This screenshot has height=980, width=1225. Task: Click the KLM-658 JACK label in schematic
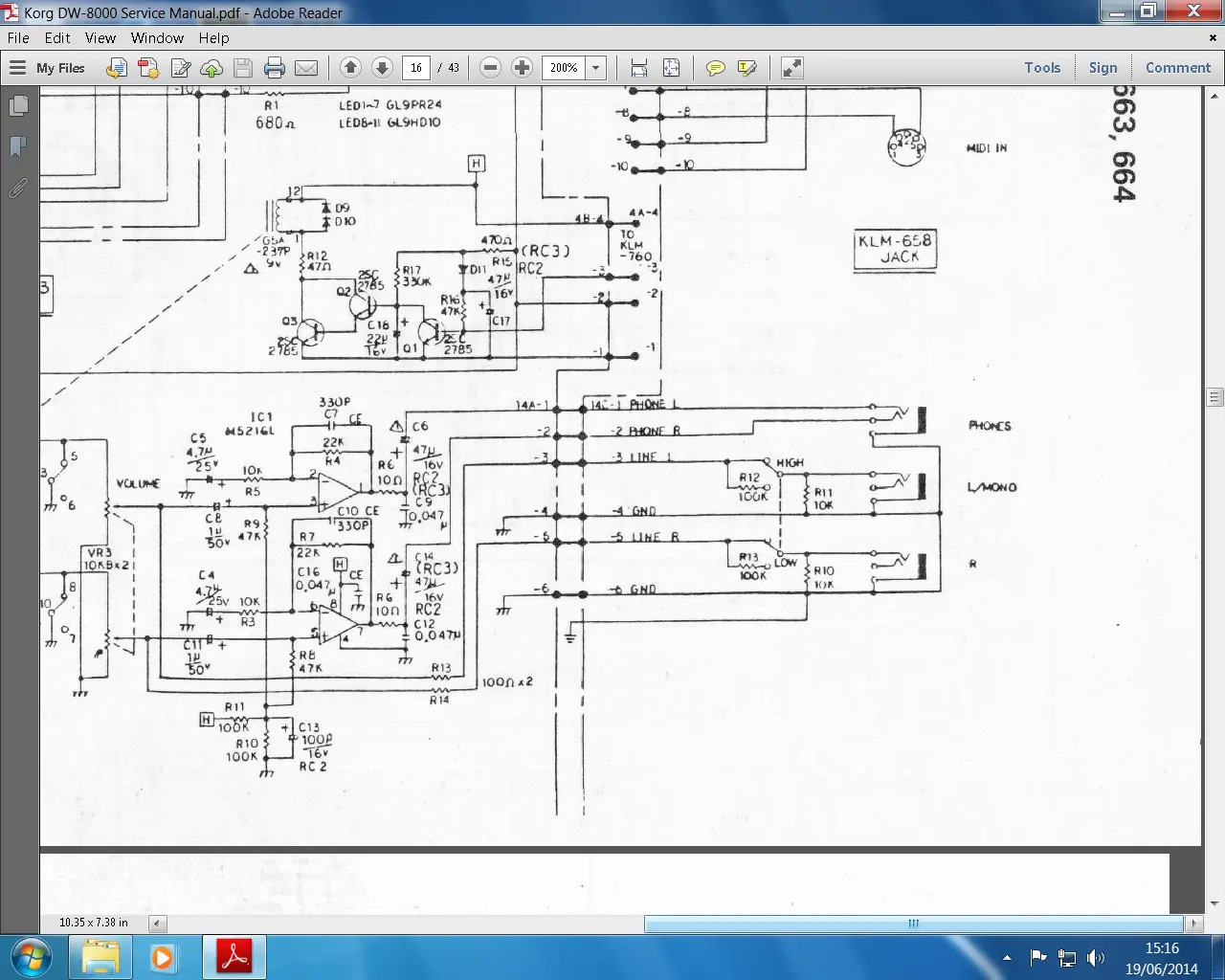coord(895,250)
